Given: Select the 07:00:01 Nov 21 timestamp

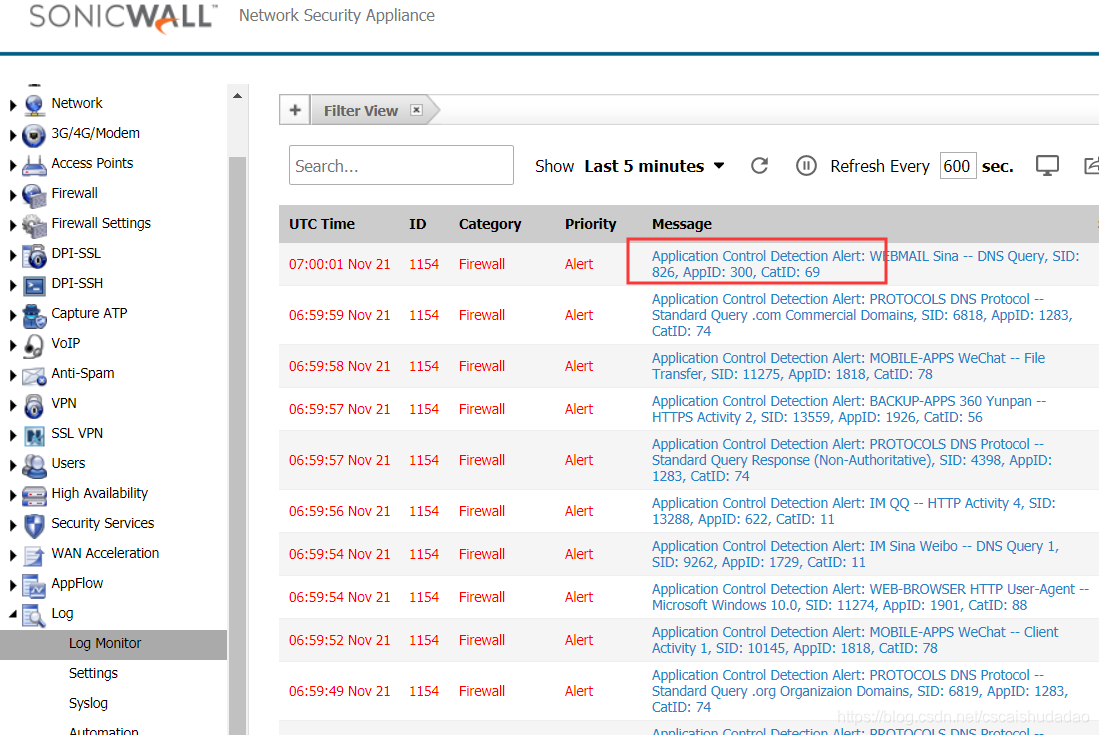Looking at the screenshot, I should point(339,264).
